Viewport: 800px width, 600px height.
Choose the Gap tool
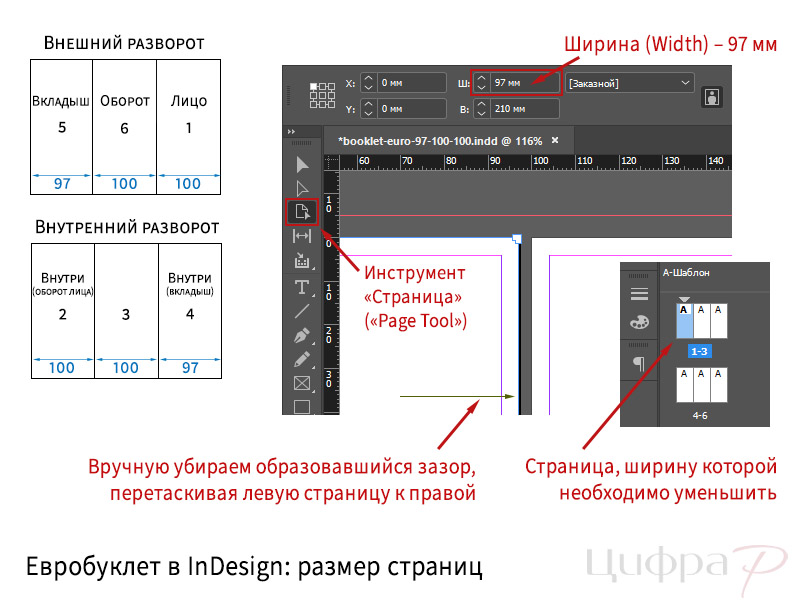click(302, 236)
